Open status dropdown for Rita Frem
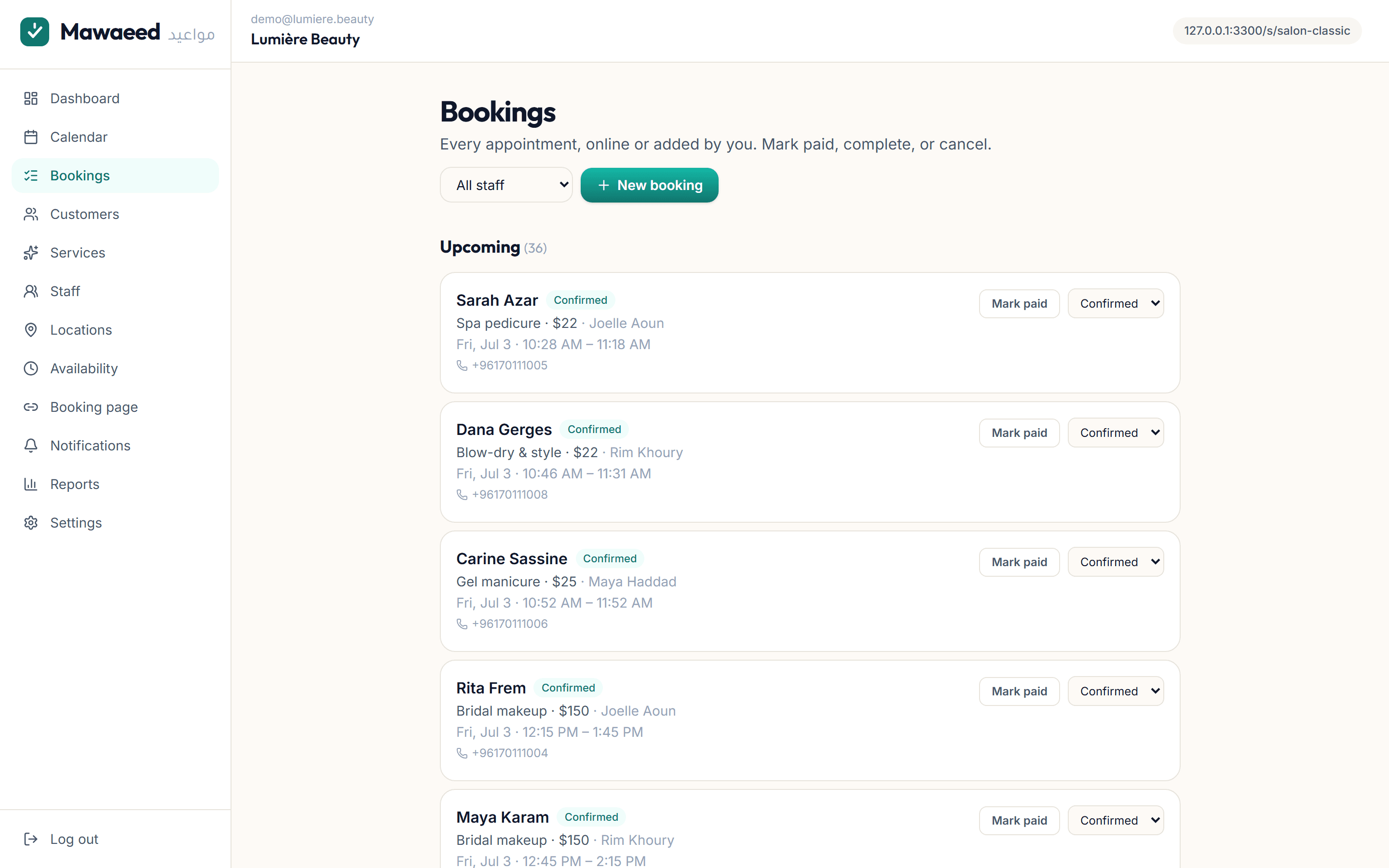Image resolution: width=1389 pixels, height=868 pixels. coord(1115,691)
